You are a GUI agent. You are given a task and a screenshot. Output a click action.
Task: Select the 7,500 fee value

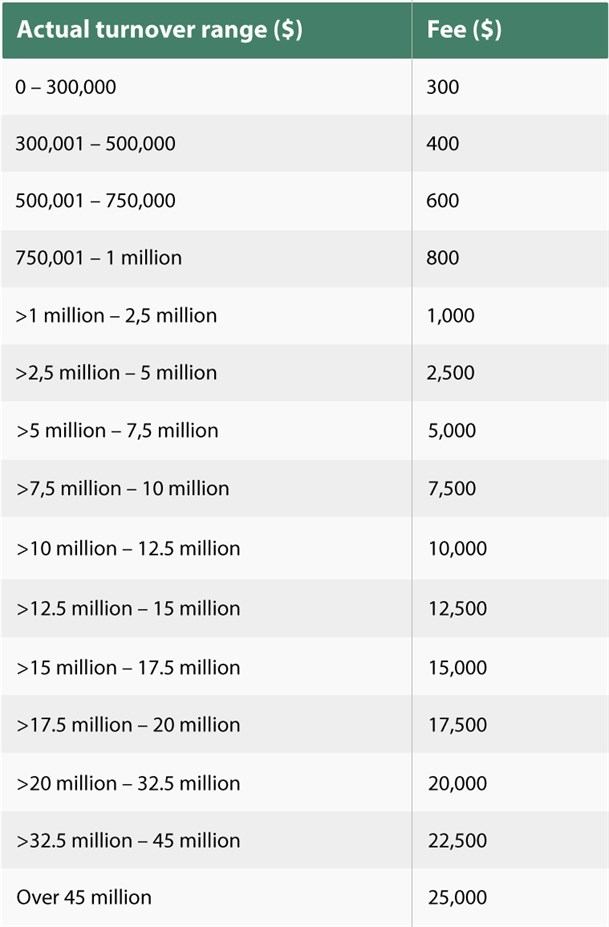pos(450,489)
